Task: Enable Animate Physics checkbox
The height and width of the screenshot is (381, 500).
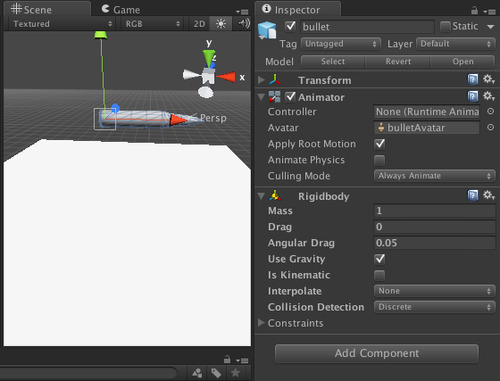Action: [x=380, y=160]
